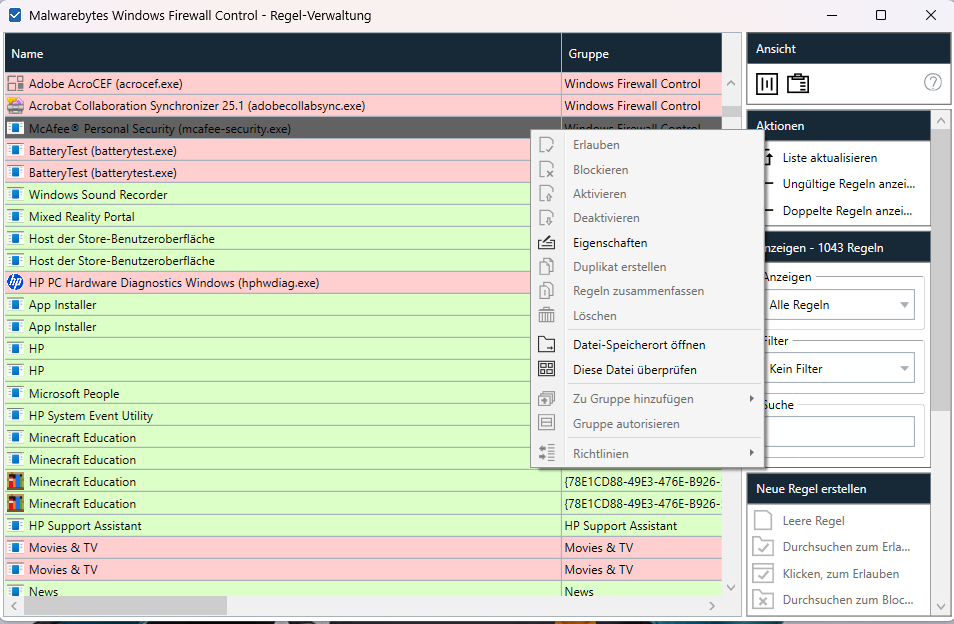Click Ungültige Regeln anzeigen action

pos(849,184)
